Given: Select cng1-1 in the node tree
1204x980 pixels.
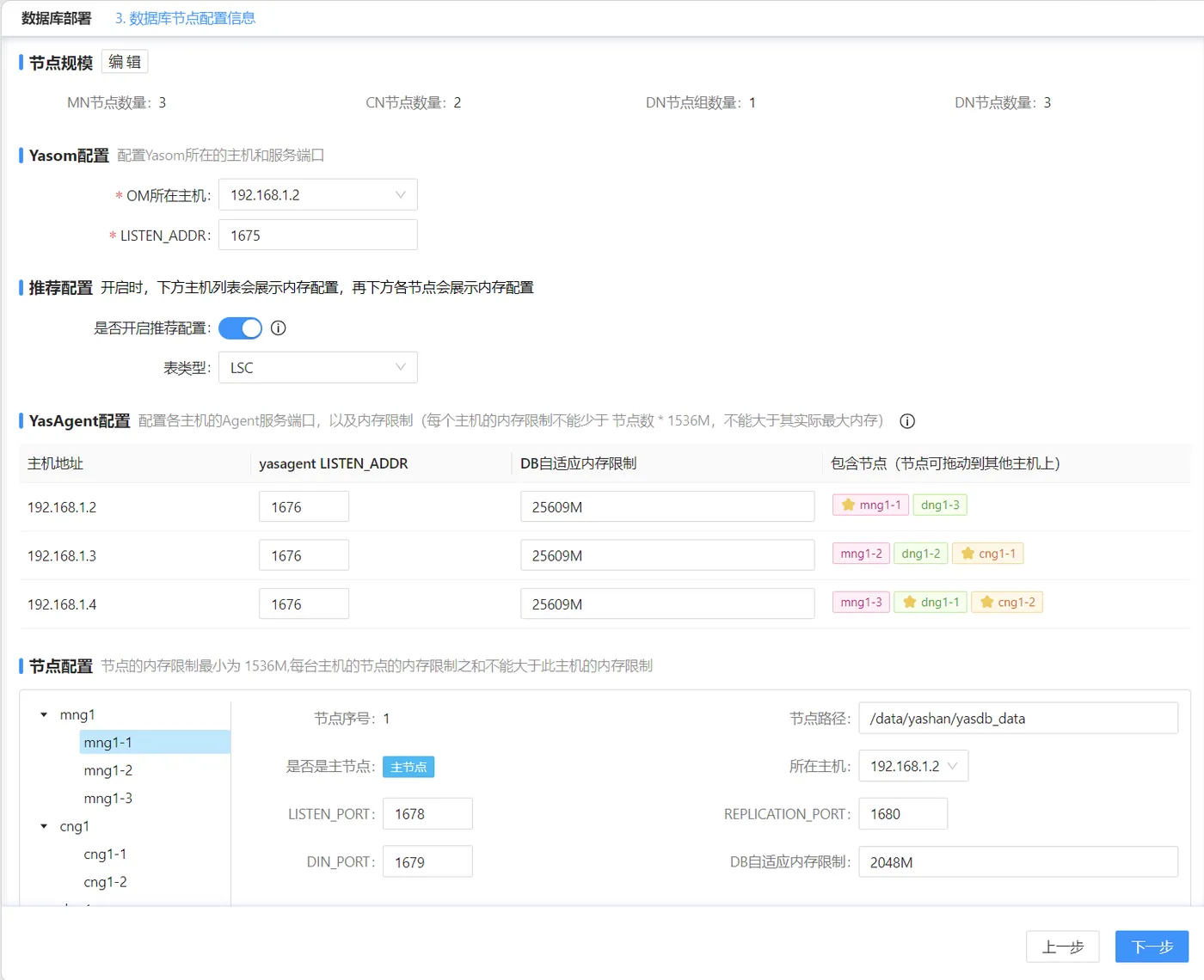Looking at the screenshot, I should (105, 854).
